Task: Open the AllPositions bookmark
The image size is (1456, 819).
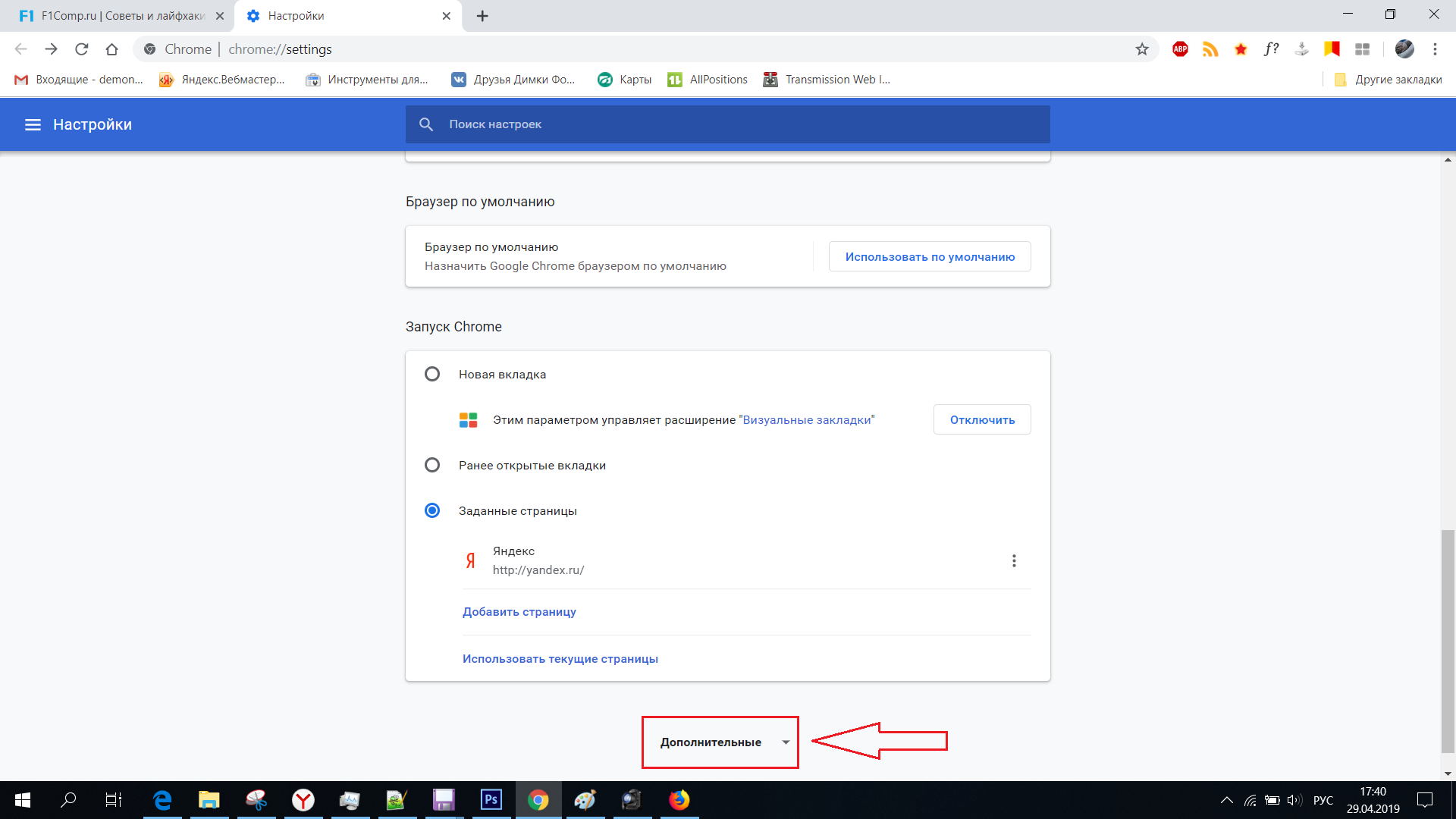Action: pyautogui.click(x=707, y=80)
